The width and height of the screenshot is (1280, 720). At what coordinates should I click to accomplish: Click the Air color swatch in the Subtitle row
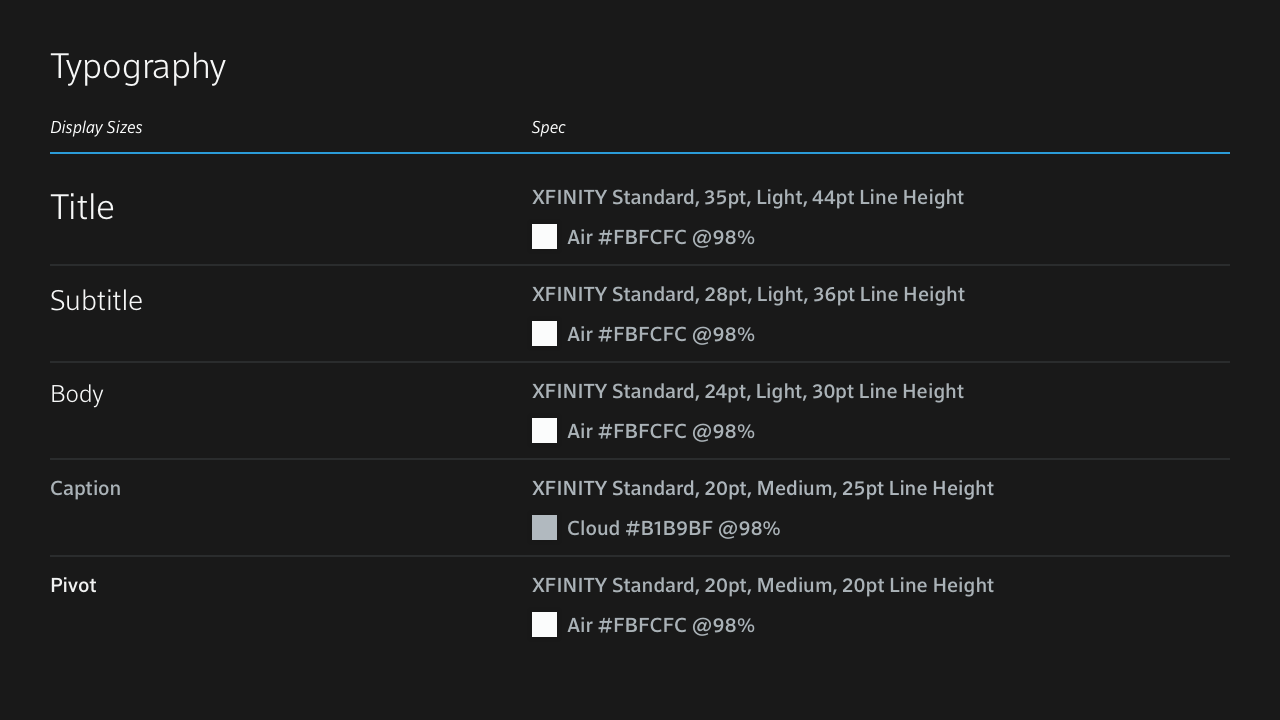coord(544,334)
